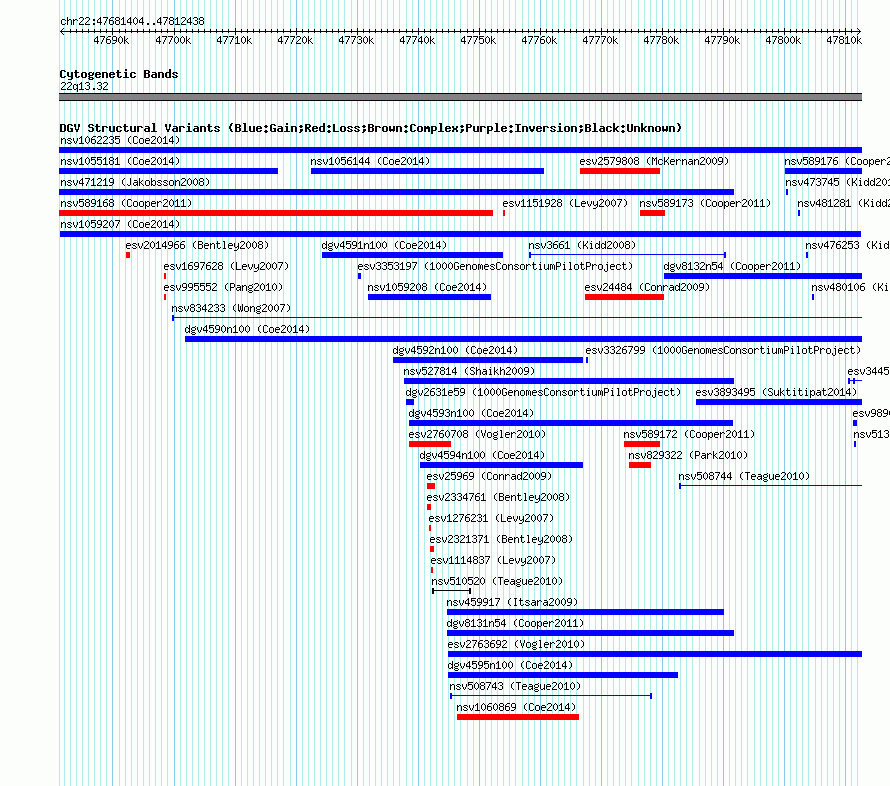
Task: Click nsv1059208 (Coe2014) label
Action: click(427, 287)
